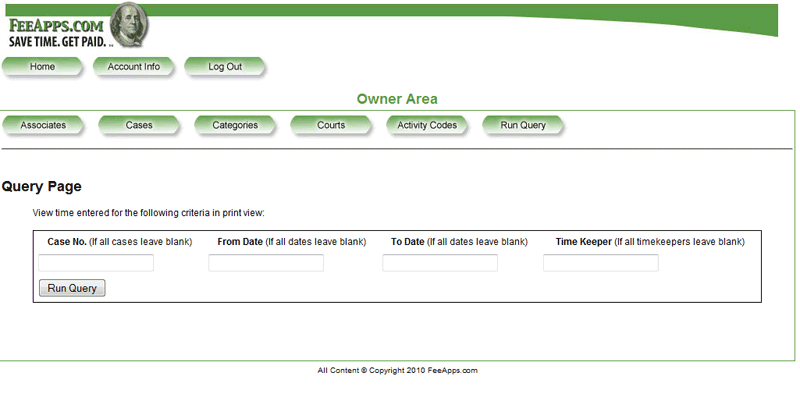800x394 pixels.
Task: Click the Owner Area heading
Action: tap(397, 99)
